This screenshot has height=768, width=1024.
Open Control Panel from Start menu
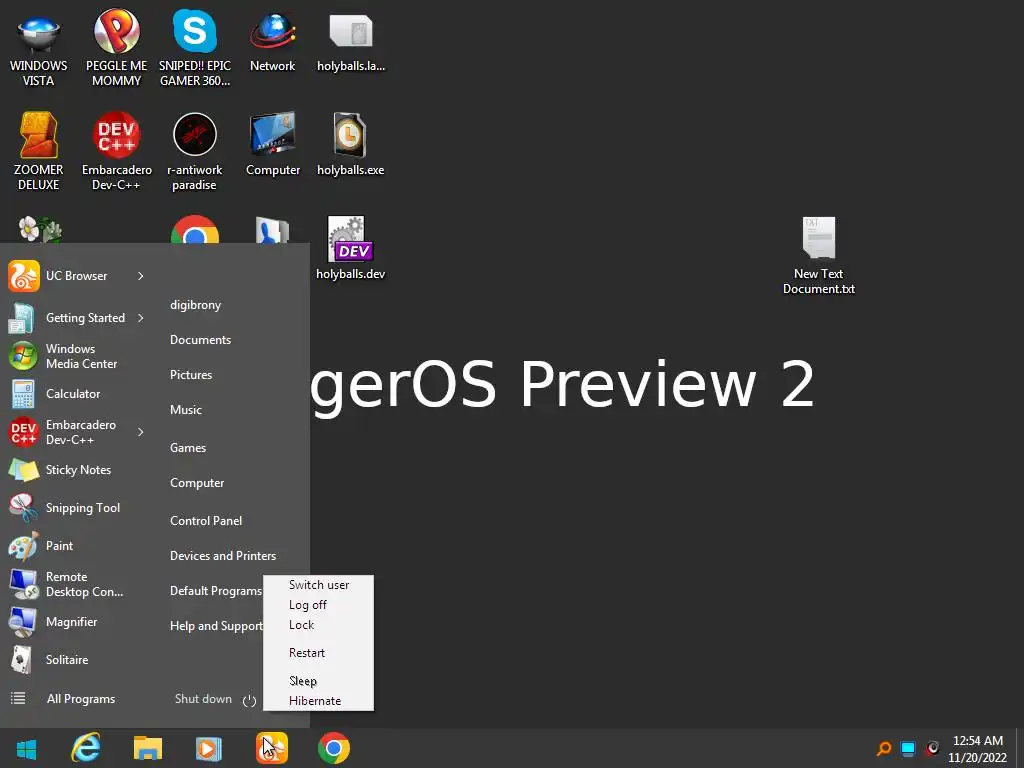206,520
